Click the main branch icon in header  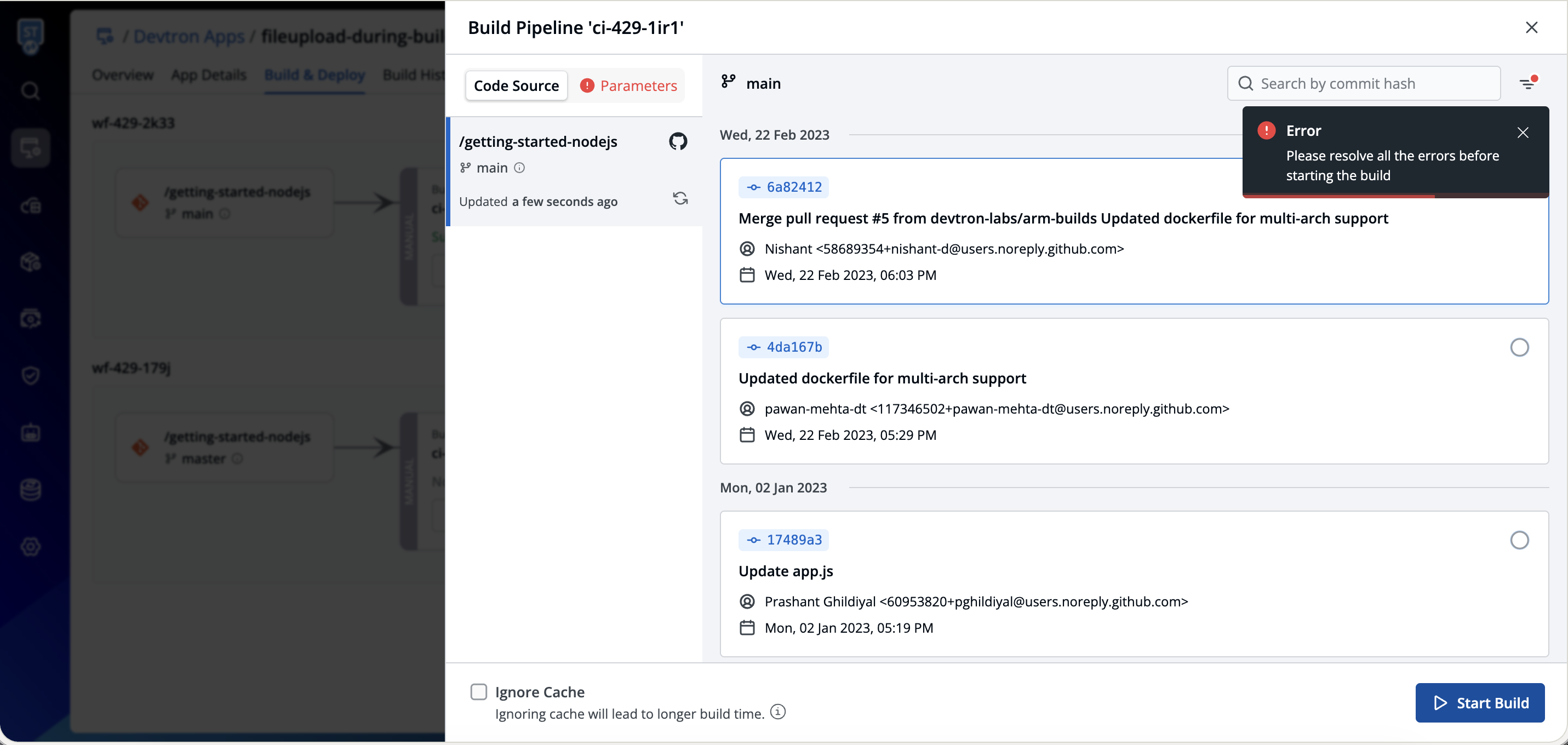coord(729,82)
